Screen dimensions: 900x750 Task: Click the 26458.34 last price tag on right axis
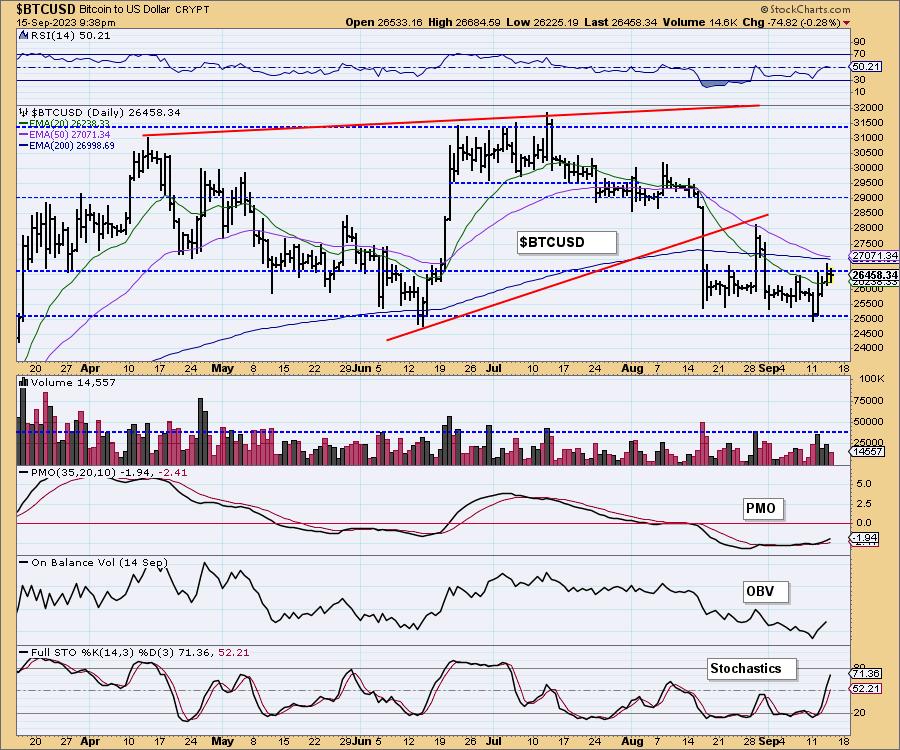(x=873, y=275)
